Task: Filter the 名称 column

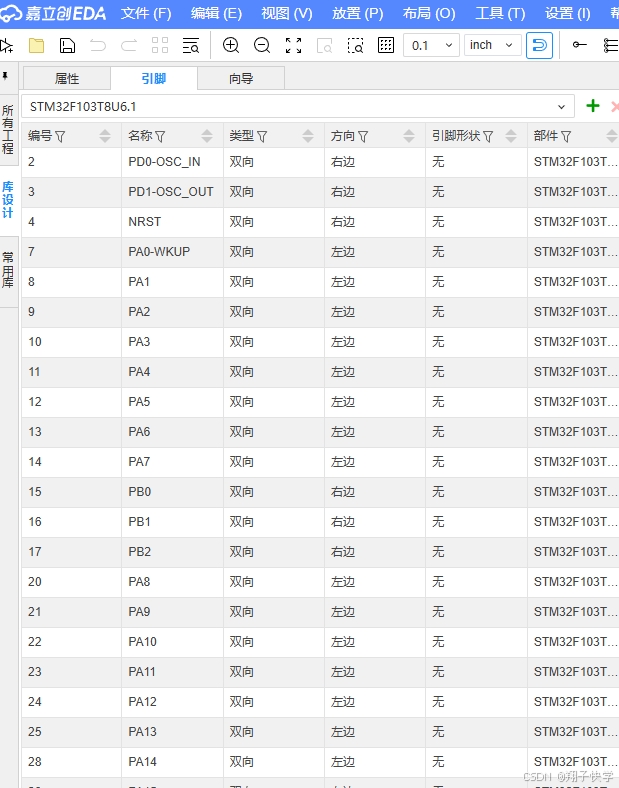Action: click(160, 136)
